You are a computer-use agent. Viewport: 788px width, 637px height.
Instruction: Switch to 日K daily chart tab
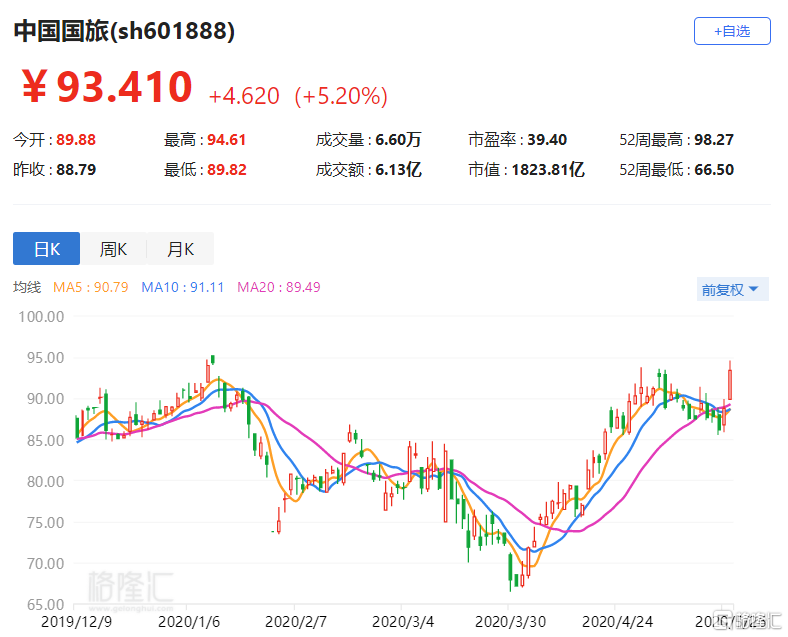46,248
